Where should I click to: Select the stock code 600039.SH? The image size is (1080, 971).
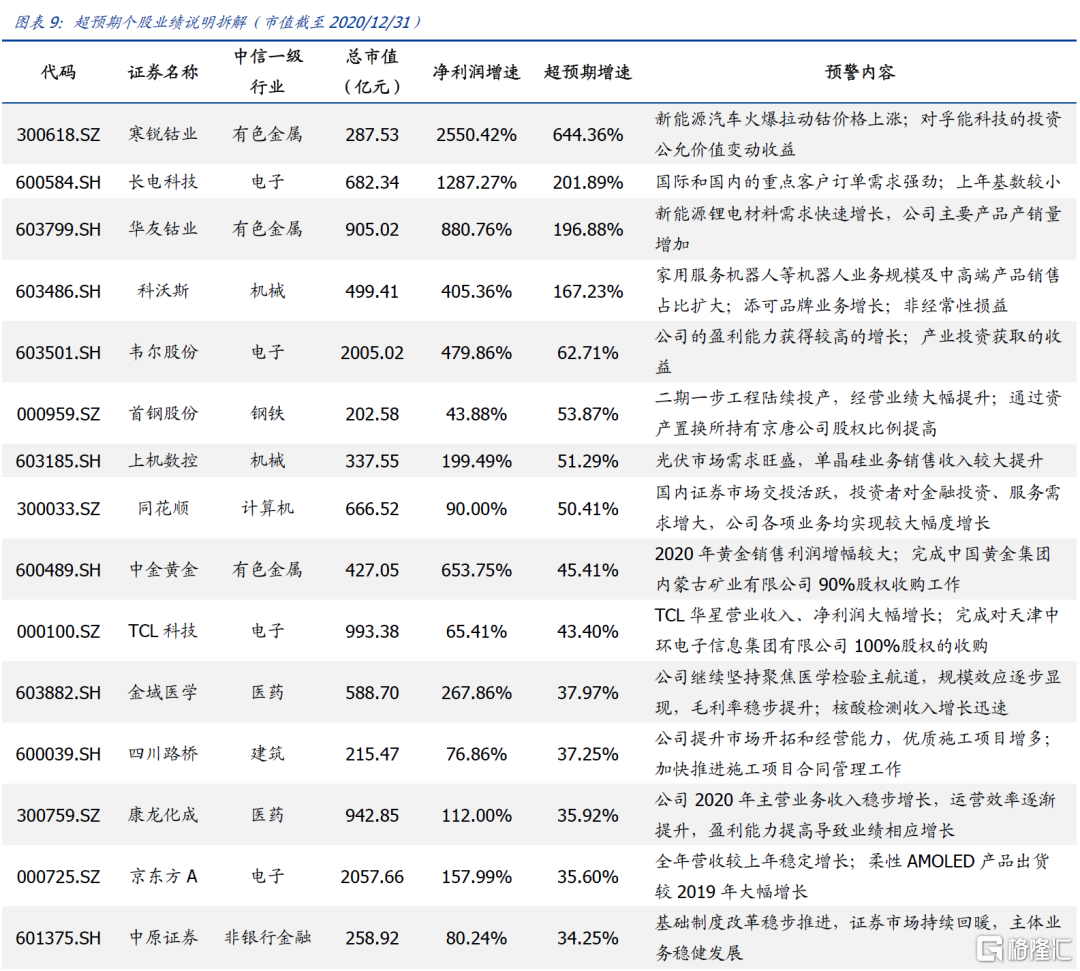pos(58,754)
